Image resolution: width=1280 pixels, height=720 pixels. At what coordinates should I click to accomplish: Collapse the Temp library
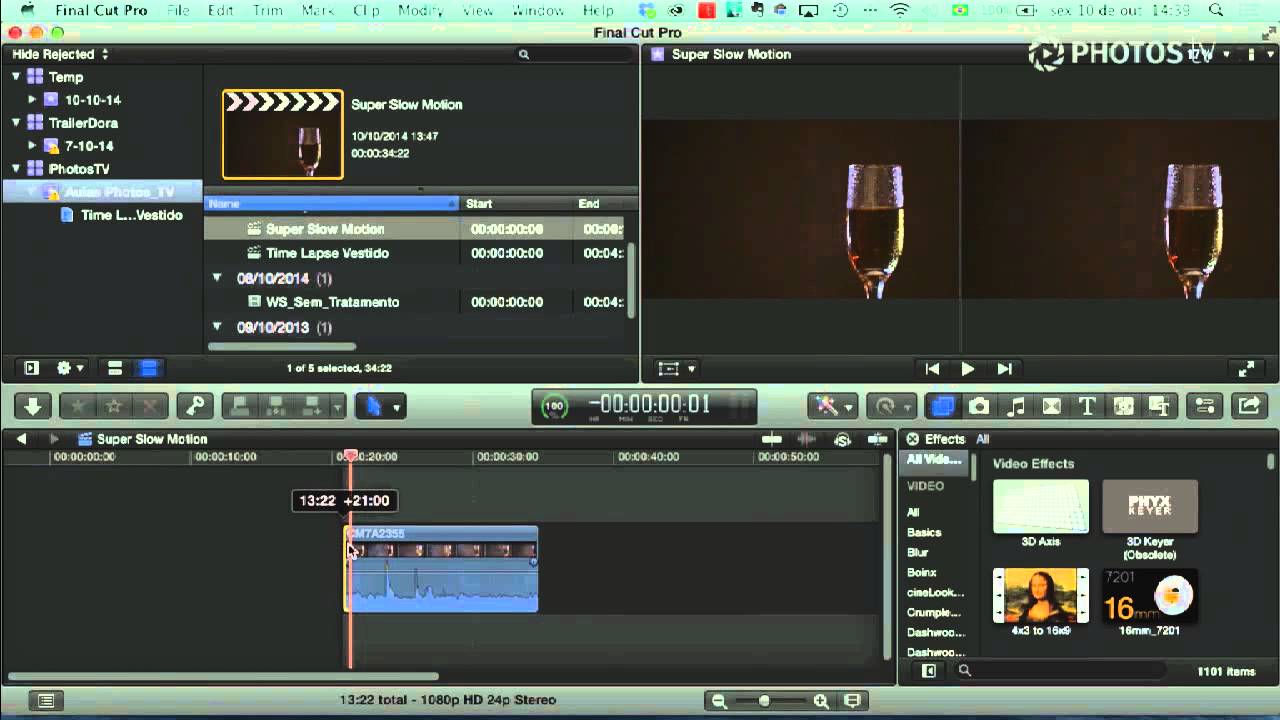tap(16, 77)
